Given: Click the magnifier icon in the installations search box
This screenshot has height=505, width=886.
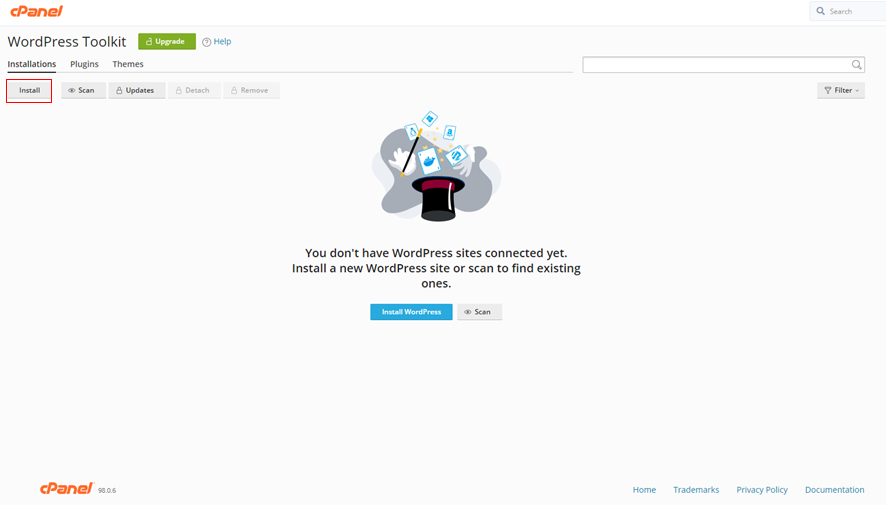Looking at the screenshot, I should coord(857,65).
